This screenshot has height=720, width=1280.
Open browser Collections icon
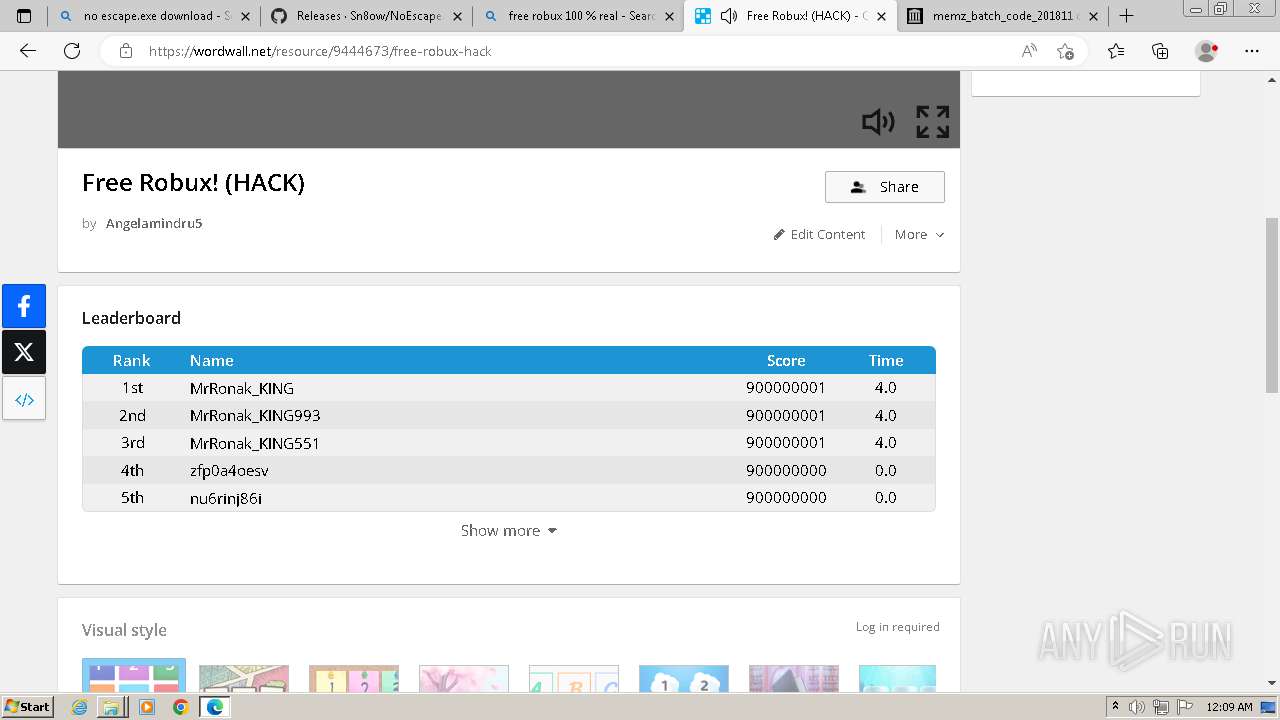[1160, 51]
